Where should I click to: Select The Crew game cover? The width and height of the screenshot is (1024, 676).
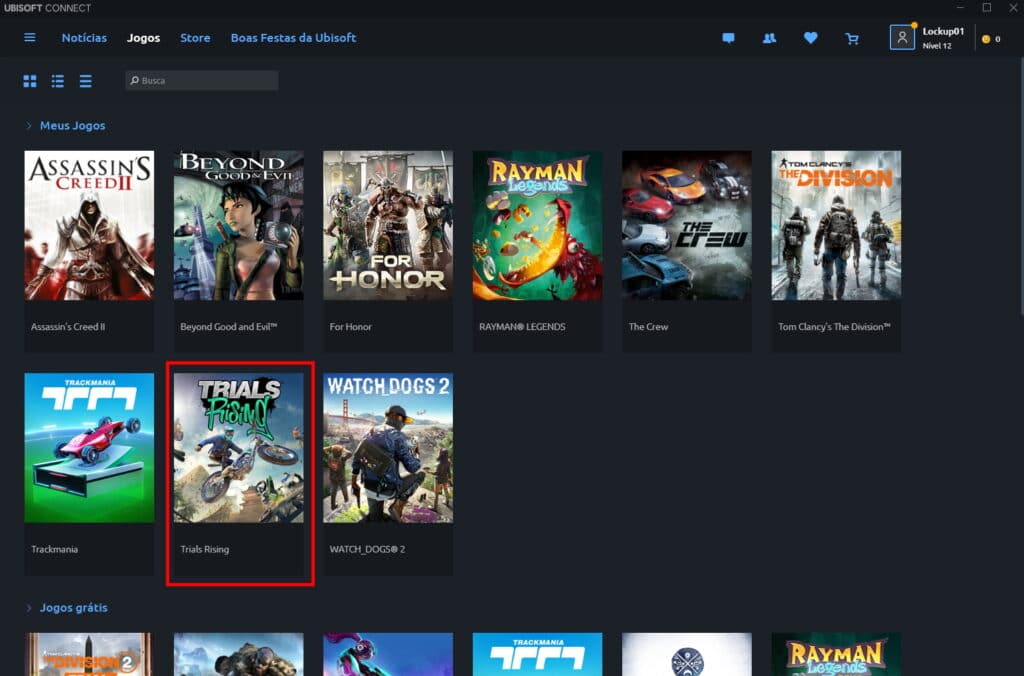[x=687, y=225]
